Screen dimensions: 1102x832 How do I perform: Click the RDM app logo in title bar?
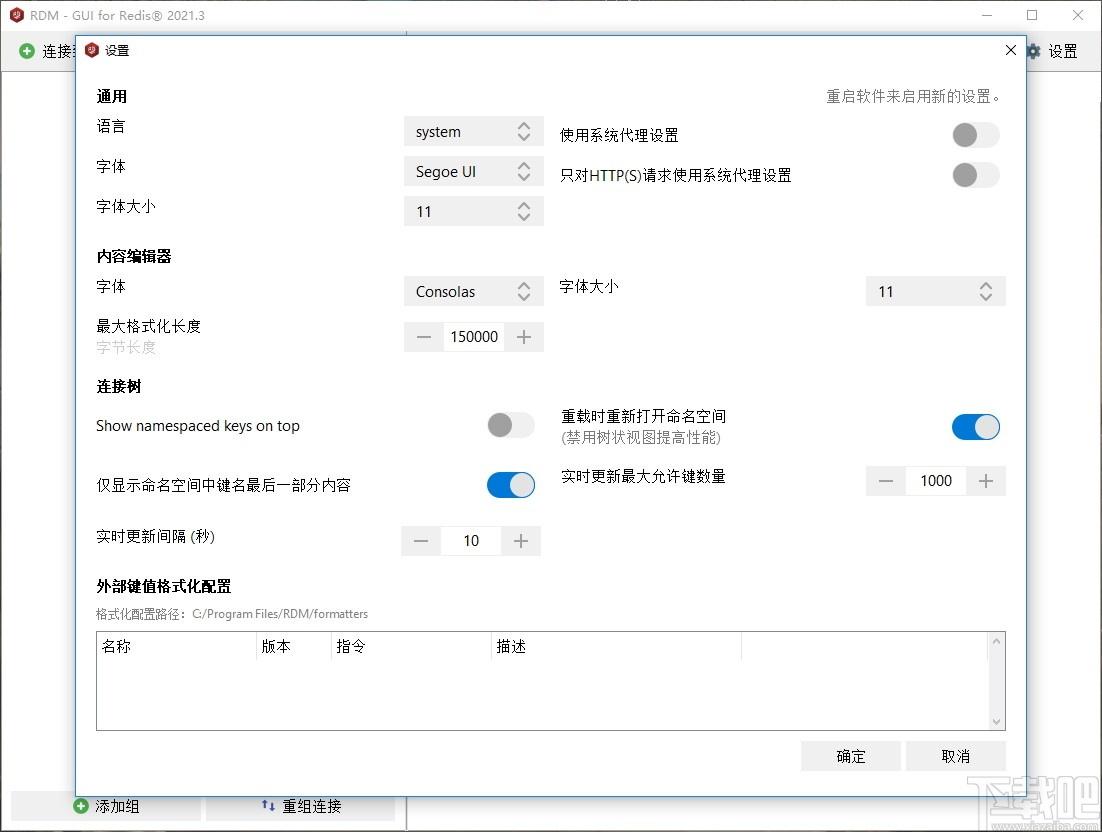17,15
